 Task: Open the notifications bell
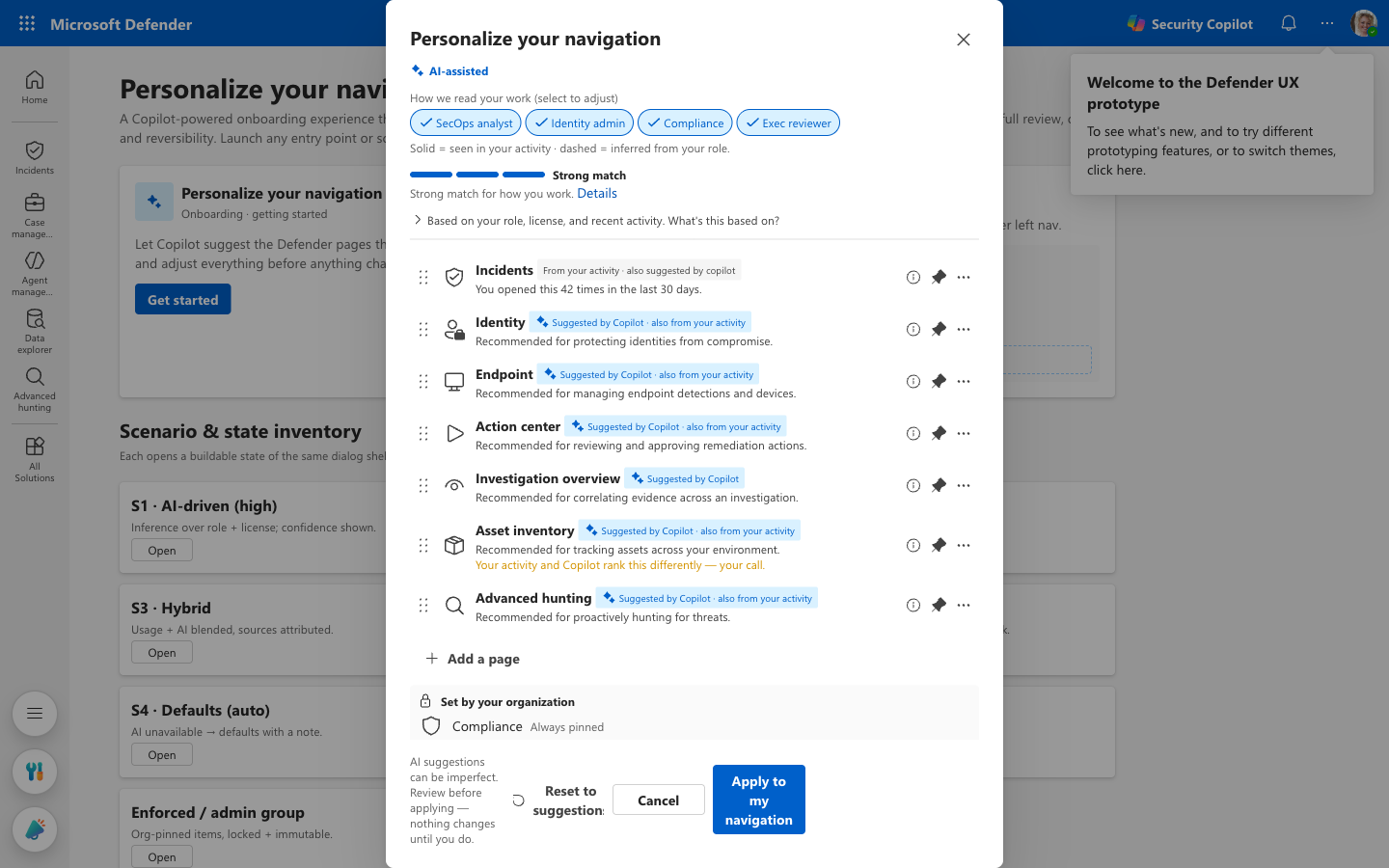click(1289, 23)
